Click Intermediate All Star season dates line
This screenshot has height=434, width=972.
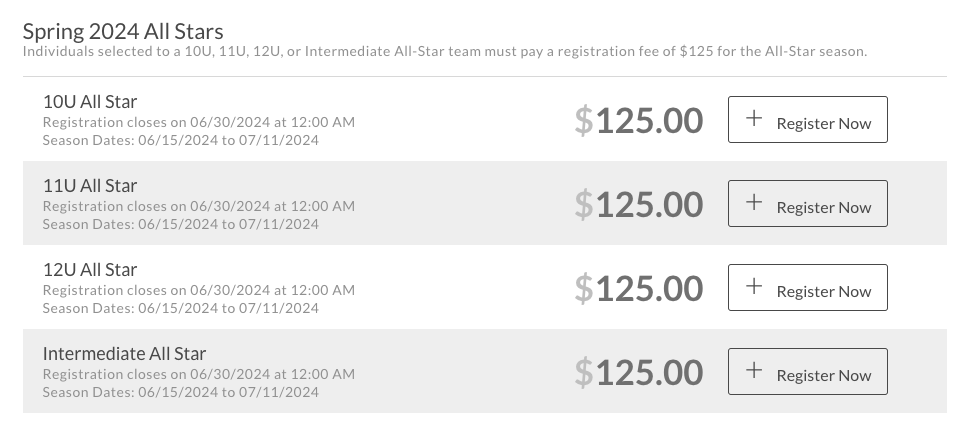pos(180,392)
